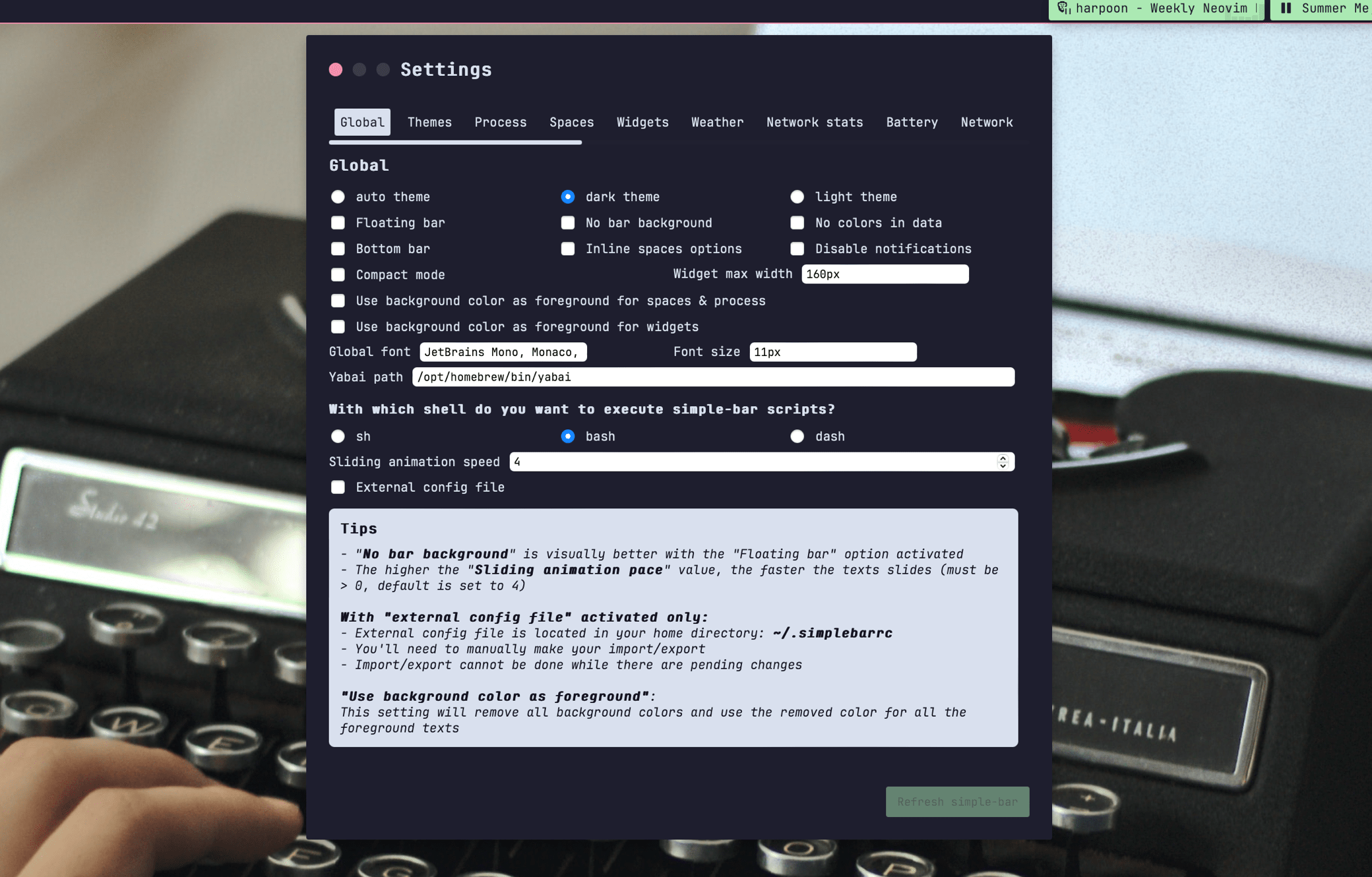Click the Brave browser icon in the top bar

(x=1063, y=8)
